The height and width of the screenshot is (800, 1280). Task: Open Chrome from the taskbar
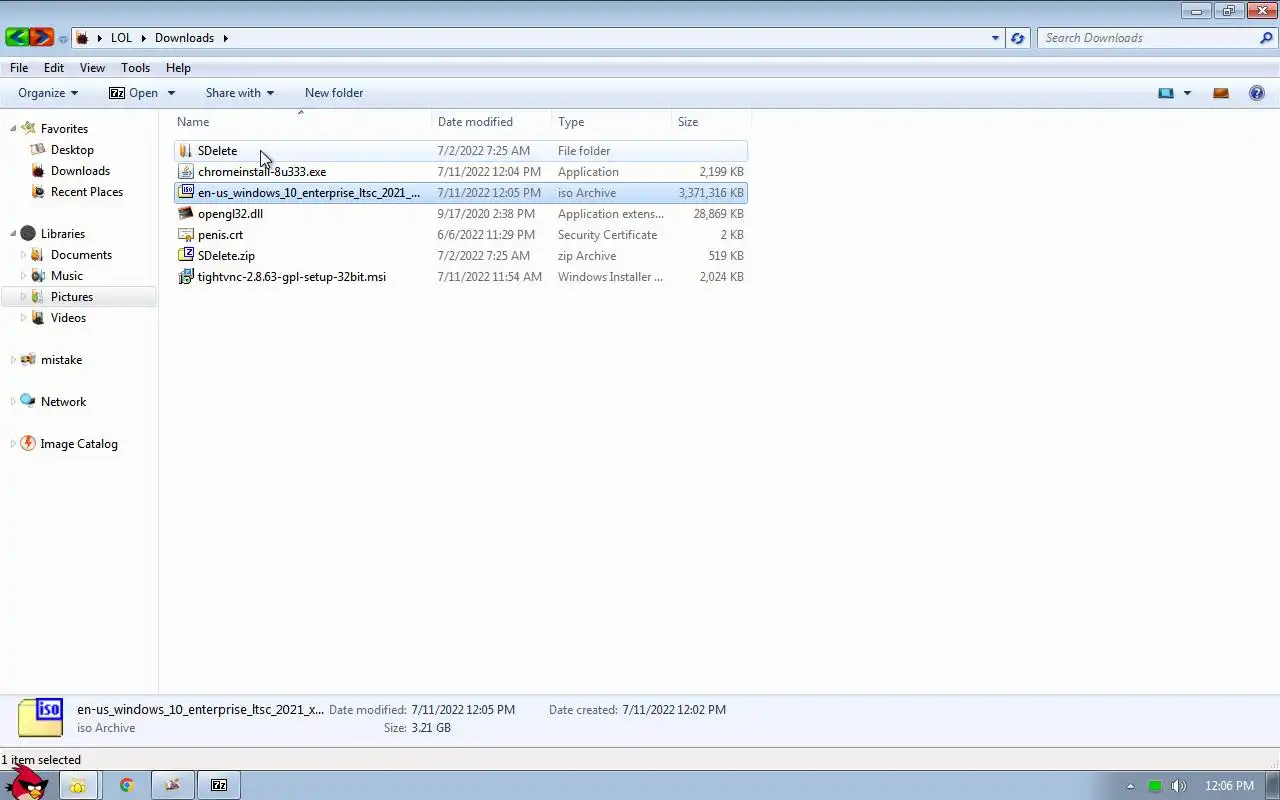pyautogui.click(x=127, y=786)
